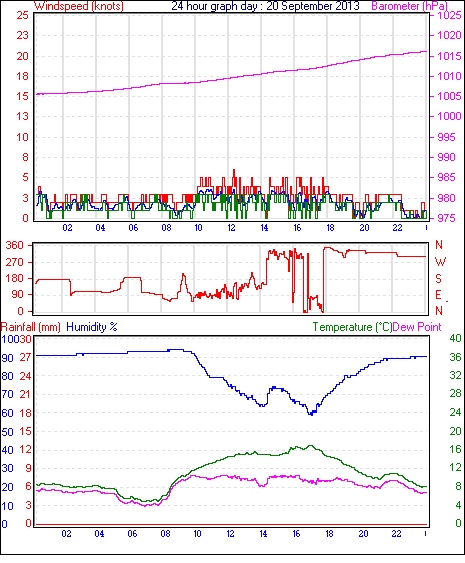Select the Humidity % legend label
The height and width of the screenshot is (563, 465).
92,327
